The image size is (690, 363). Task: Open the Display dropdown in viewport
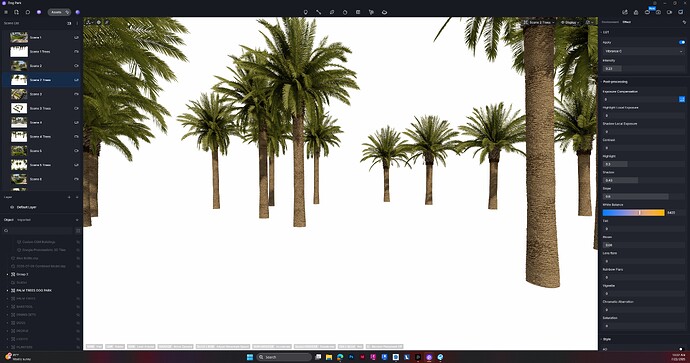(570, 22)
